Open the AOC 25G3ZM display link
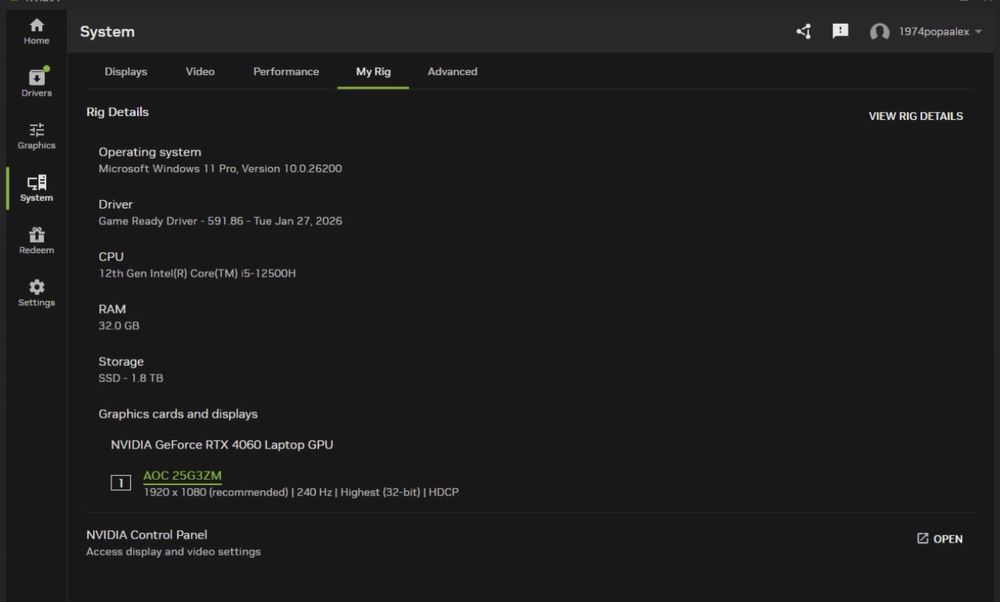Image resolution: width=1000 pixels, height=602 pixels. coord(182,476)
